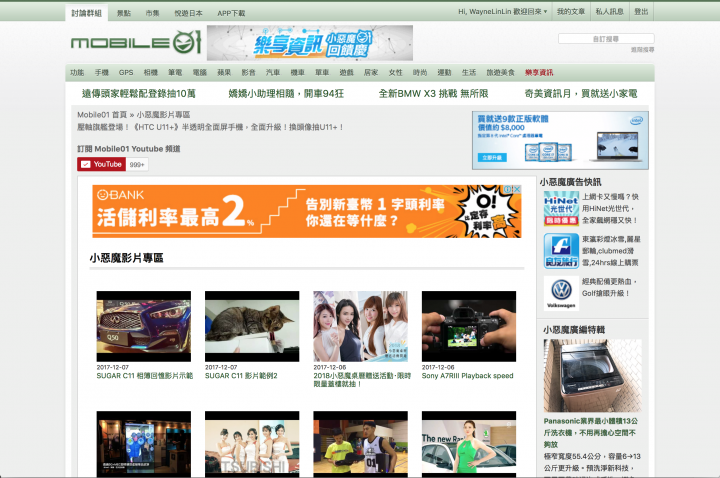
Task: Open the red 樂享資訊 menu item
Action: [x=539, y=73]
